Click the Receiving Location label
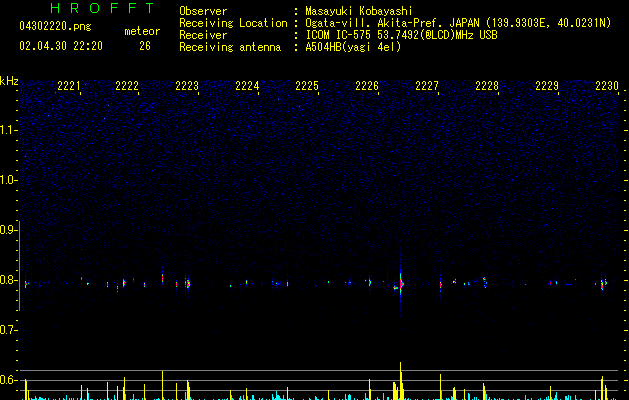 [x=233, y=23]
